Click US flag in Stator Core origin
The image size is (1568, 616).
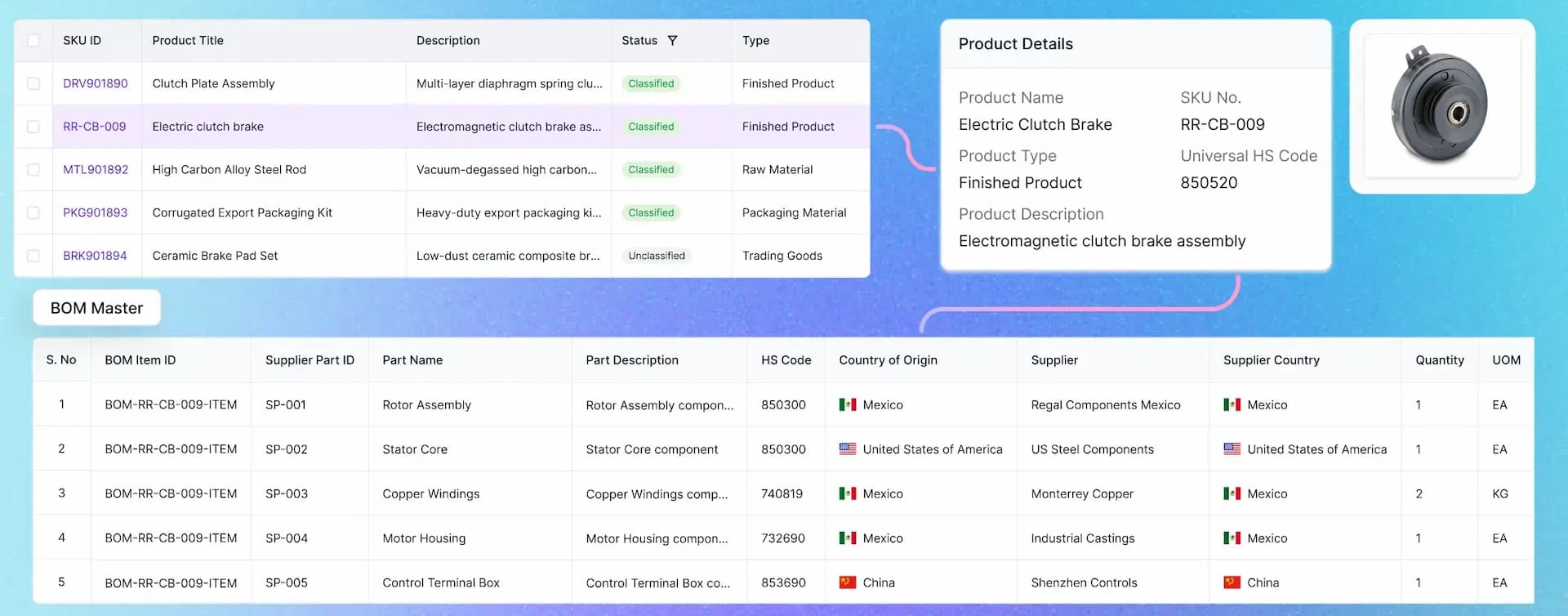848,449
